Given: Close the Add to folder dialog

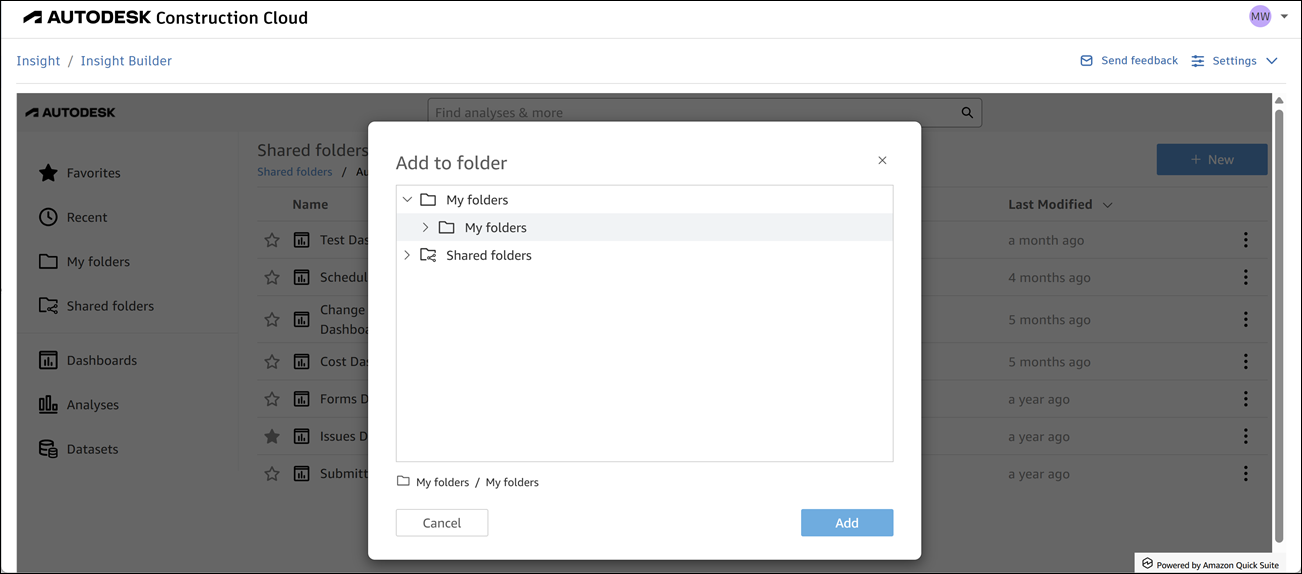Looking at the screenshot, I should (882, 160).
